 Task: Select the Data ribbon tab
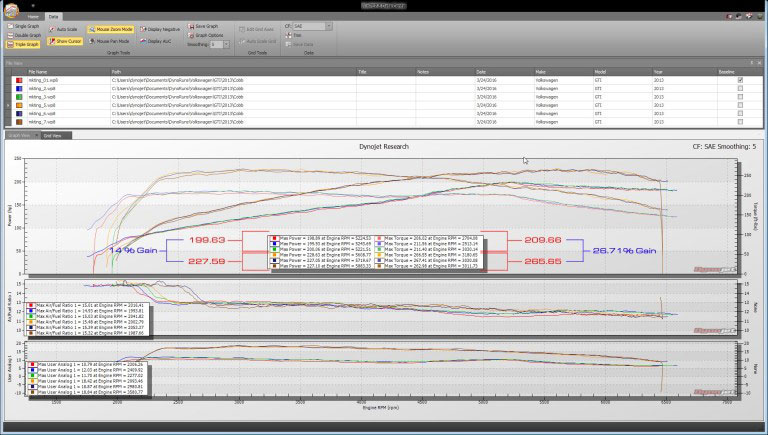(53, 17)
